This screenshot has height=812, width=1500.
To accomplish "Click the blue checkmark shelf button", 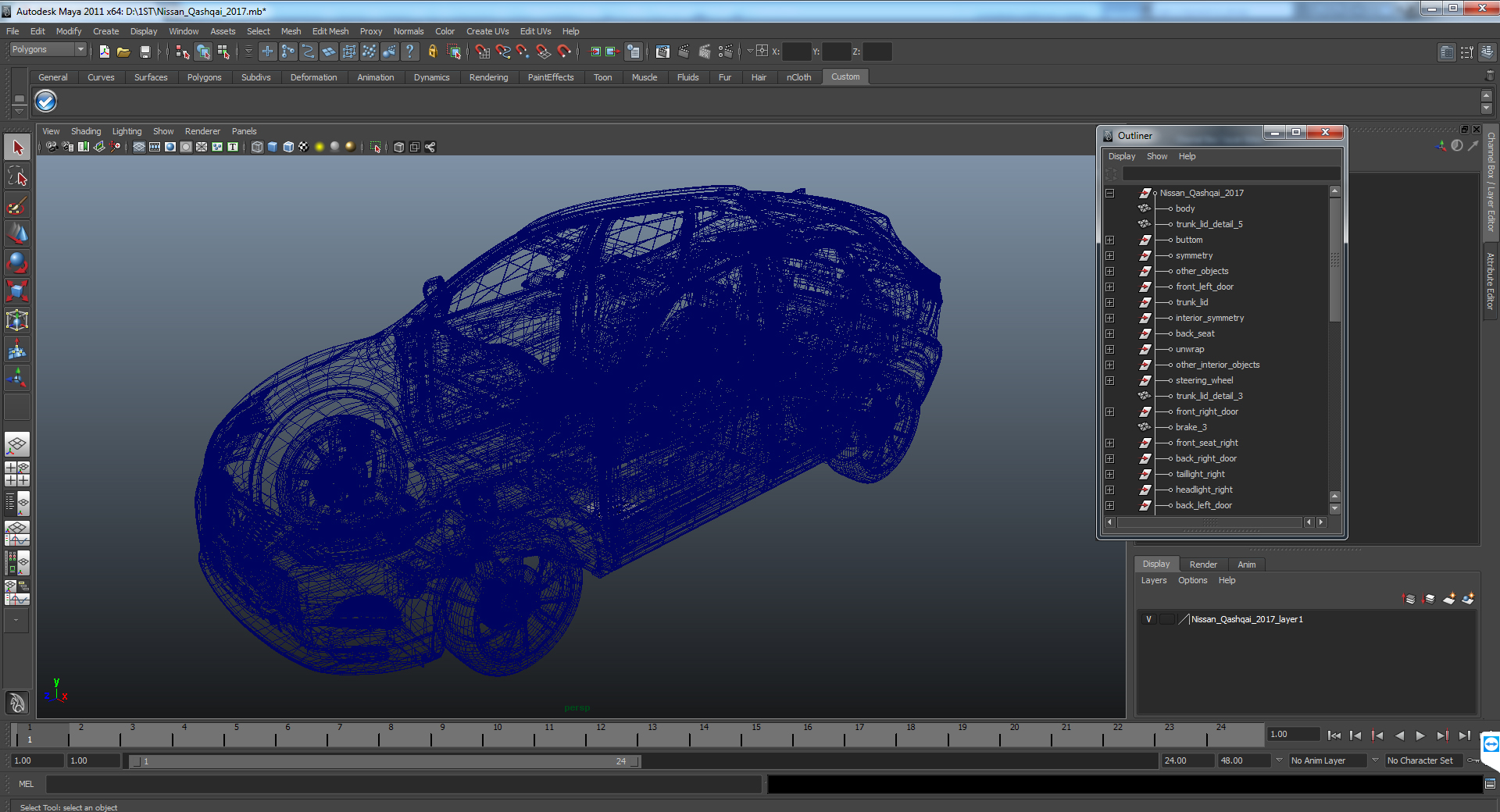I will tap(46, 101).
